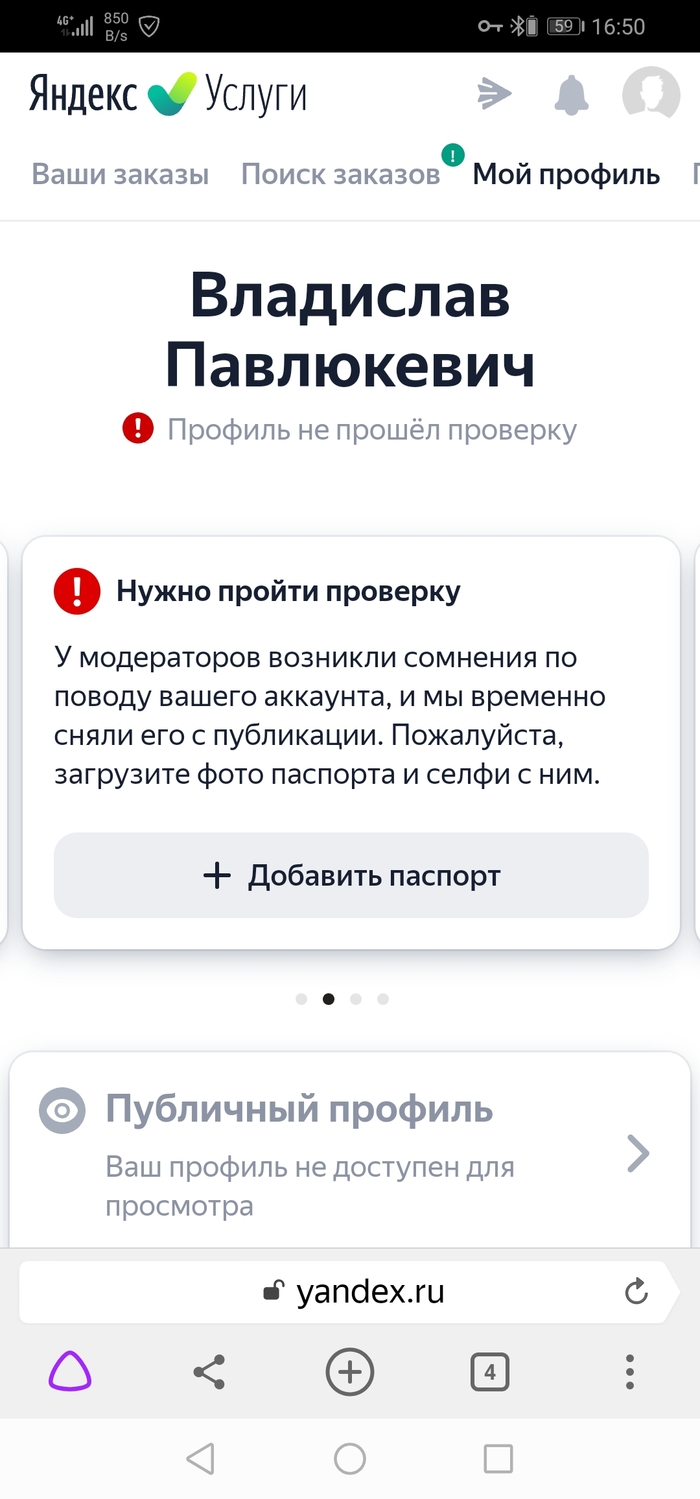Tap the share icon in browser bar
The height and width of the screenshot is (1499, 700).
click(209, 1372)
